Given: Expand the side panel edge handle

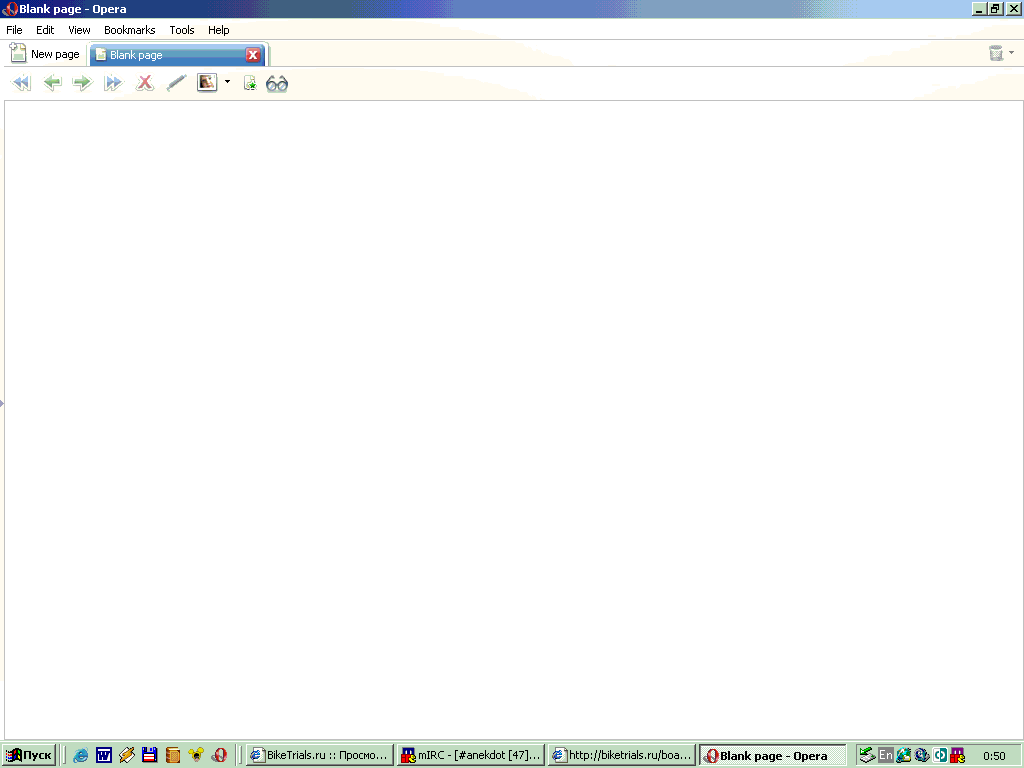Looking at the screenshot, I should point(2,403).
